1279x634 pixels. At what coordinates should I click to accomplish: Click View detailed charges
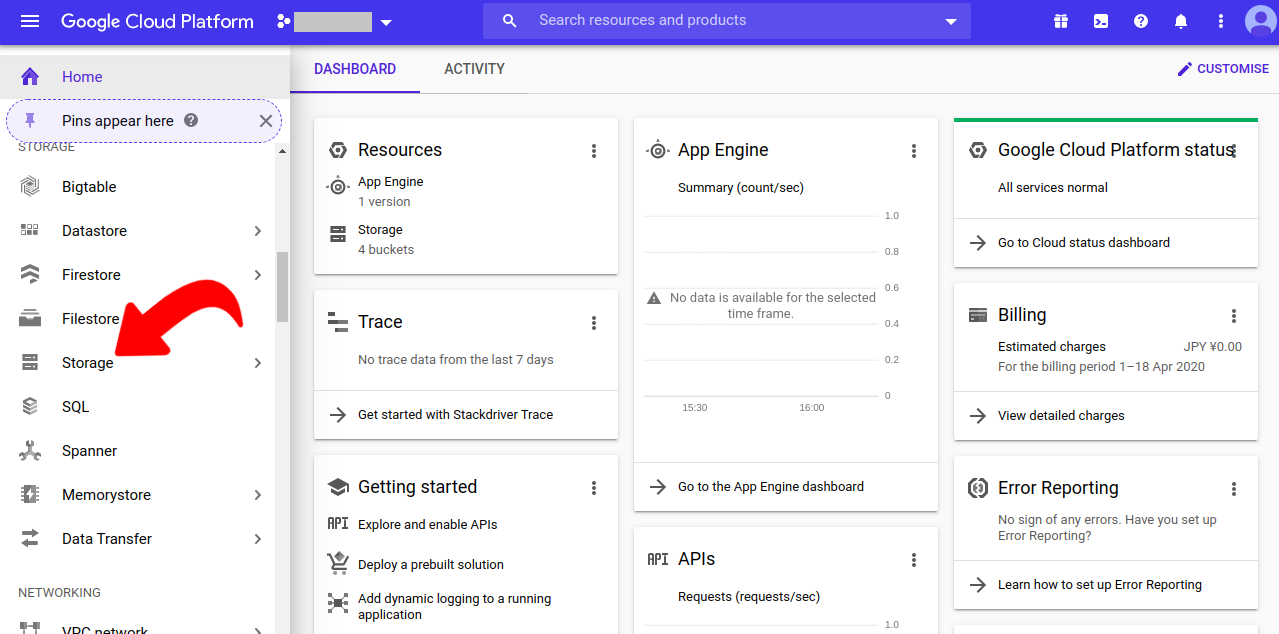(1061, 415)
